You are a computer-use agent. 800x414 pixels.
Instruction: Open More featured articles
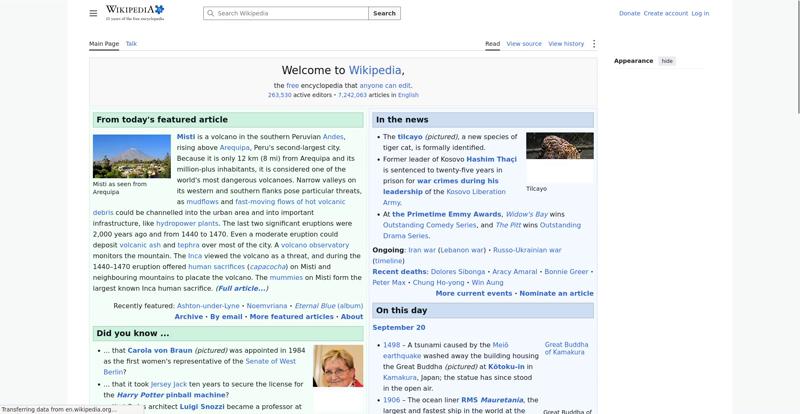pyautogui.click(x=291, y=316)
